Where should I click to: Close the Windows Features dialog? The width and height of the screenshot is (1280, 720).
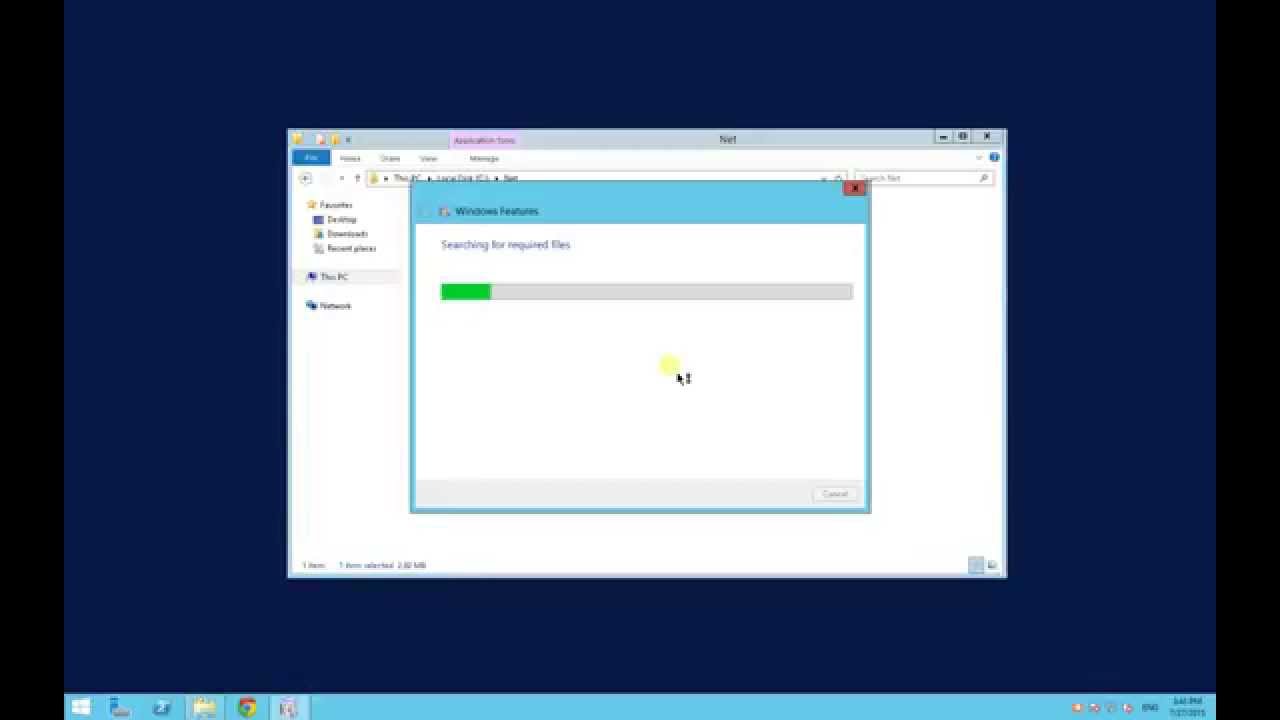click(x=854, y=188)
